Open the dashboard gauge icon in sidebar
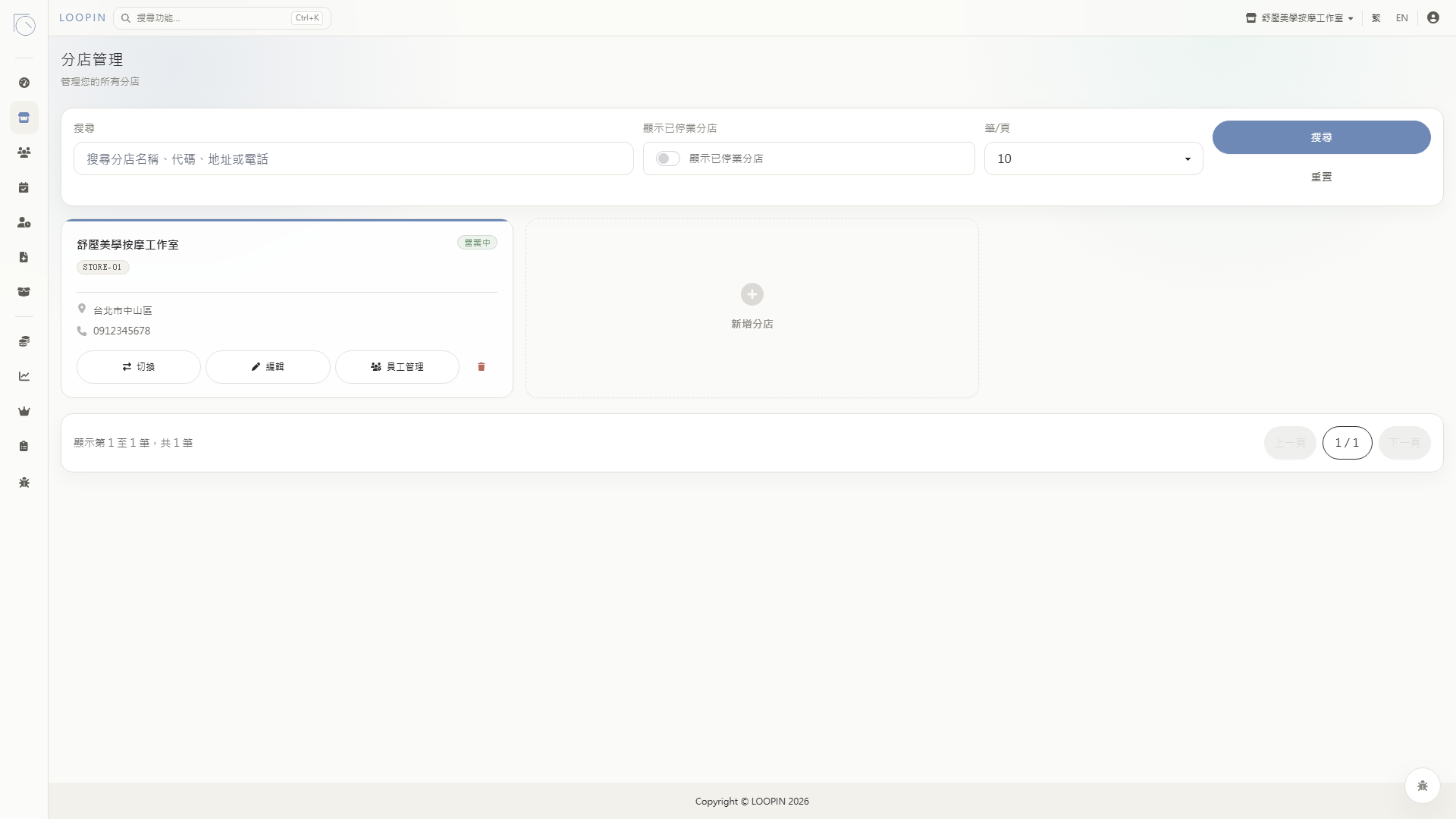This screenshot has height=819, width=1456. point(24,83)
